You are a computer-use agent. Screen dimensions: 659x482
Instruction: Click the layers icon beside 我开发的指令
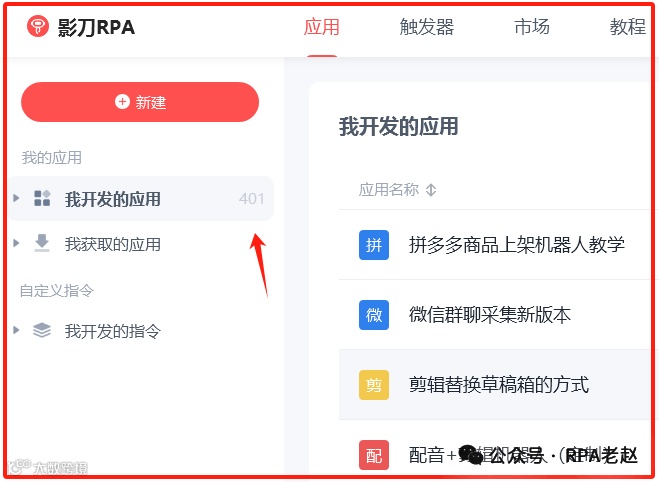(42, 330)
